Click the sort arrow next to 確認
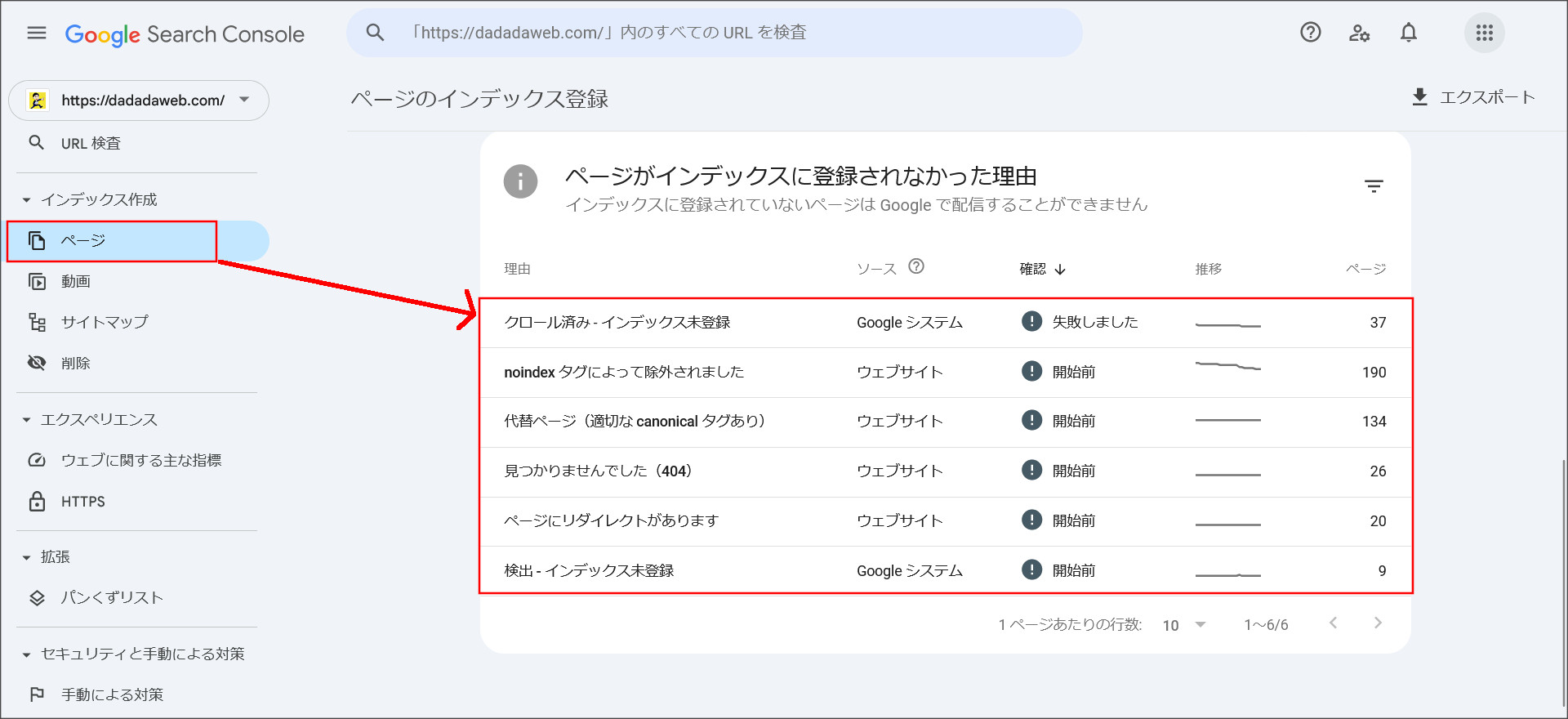 tap(1060, 270)
